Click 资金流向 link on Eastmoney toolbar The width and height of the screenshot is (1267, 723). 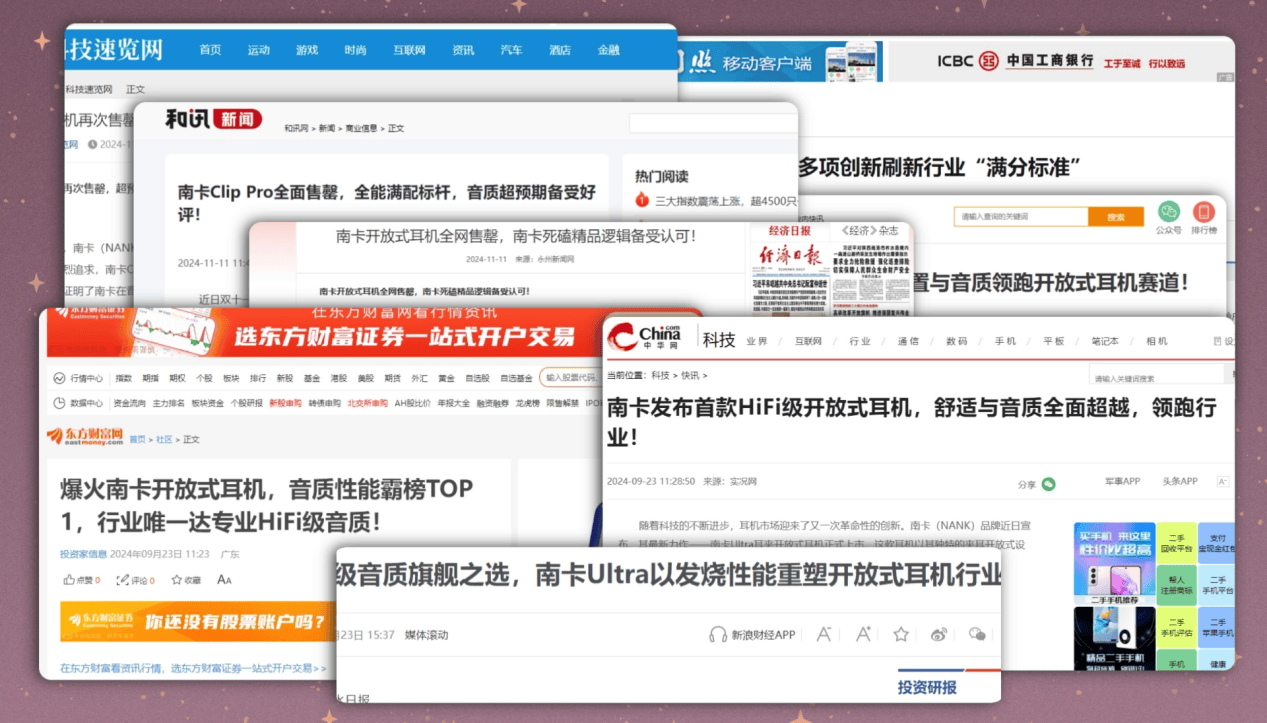(x=129, y=403)
